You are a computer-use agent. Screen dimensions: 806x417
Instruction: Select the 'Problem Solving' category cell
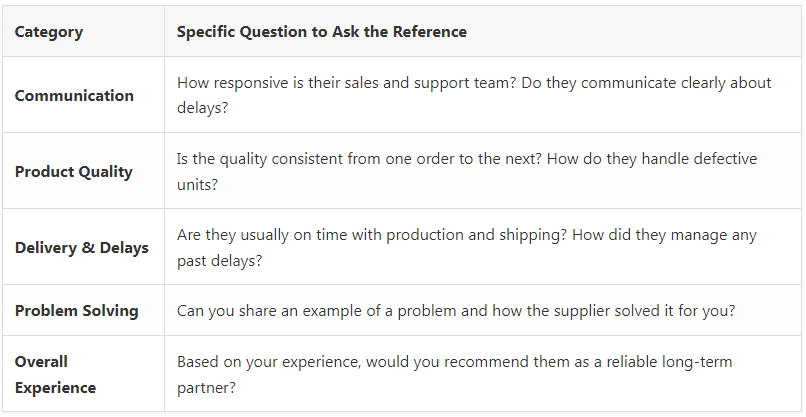(76, 311)
